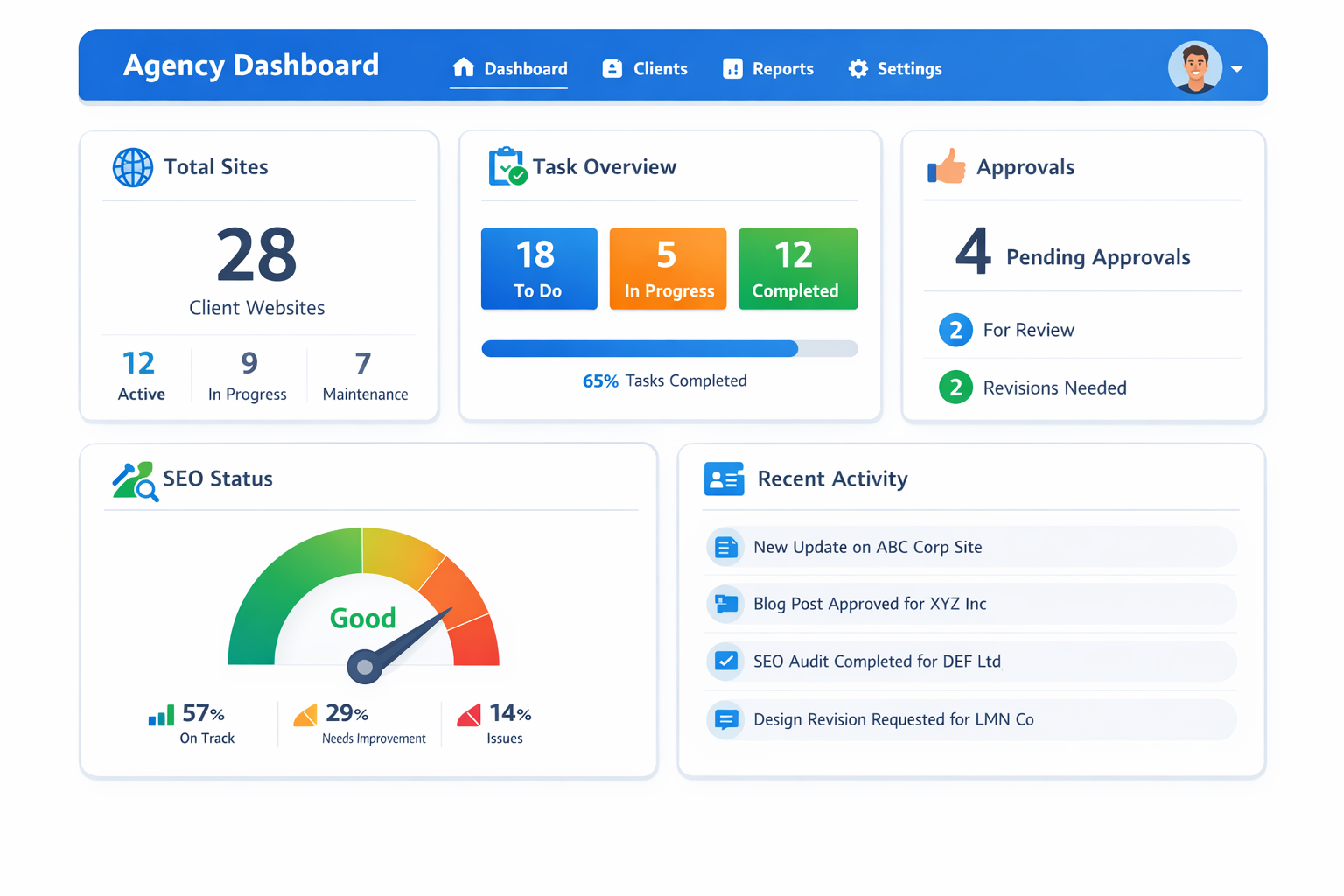Click the In Progress tasks tile
The image size is (1344, 896).
668,269
